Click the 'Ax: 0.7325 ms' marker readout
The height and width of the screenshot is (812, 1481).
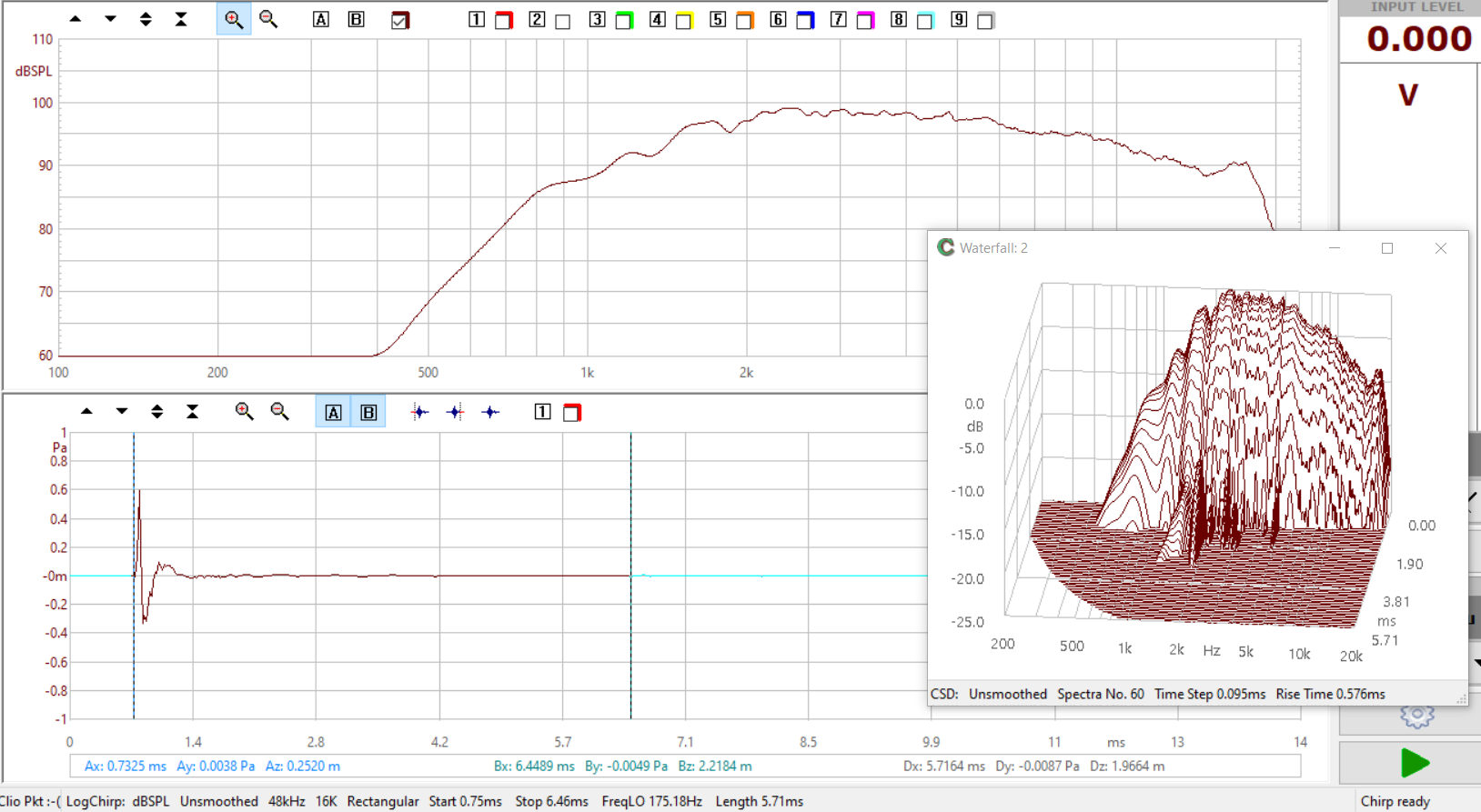[x=126, y=766]
